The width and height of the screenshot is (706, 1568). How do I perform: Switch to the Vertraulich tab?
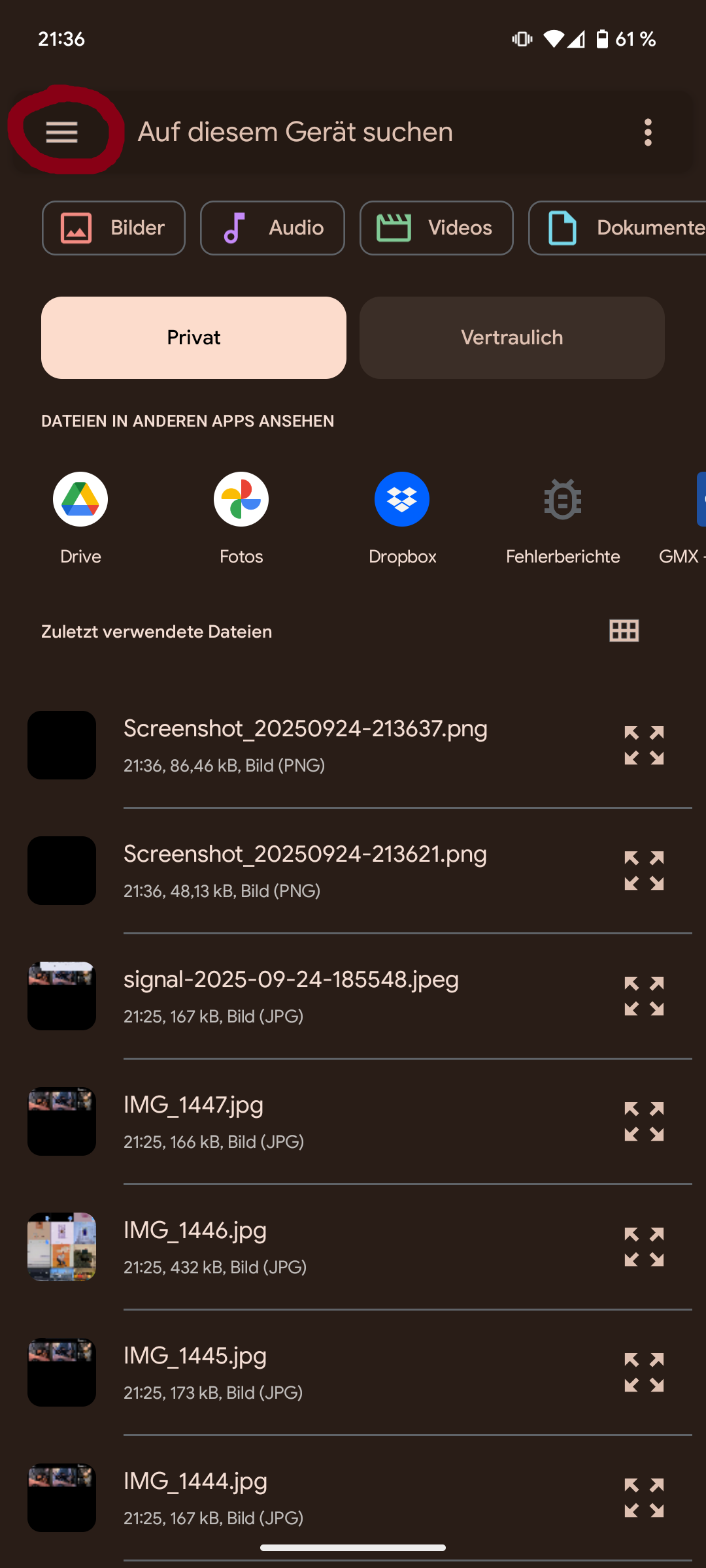coord(512,338)
